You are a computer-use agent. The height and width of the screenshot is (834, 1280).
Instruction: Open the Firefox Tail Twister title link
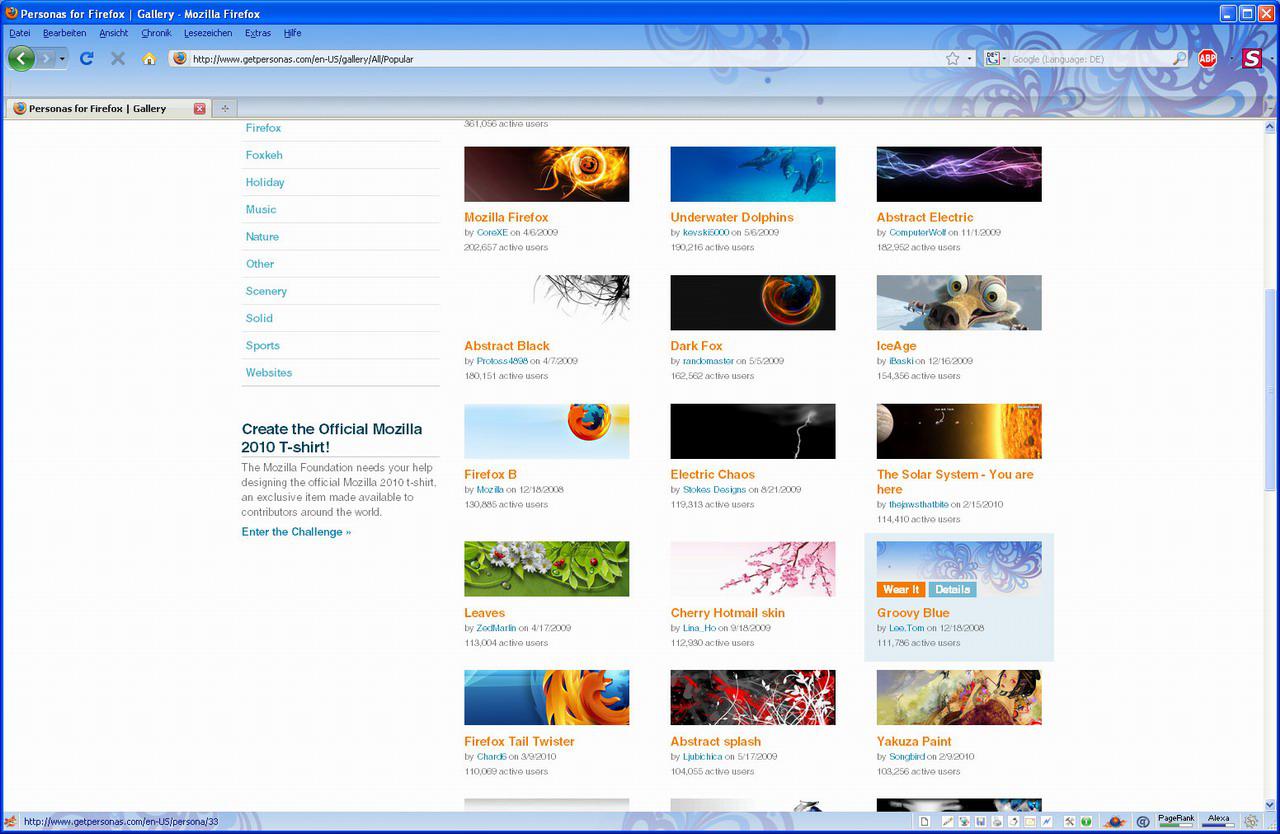(519, 742)
